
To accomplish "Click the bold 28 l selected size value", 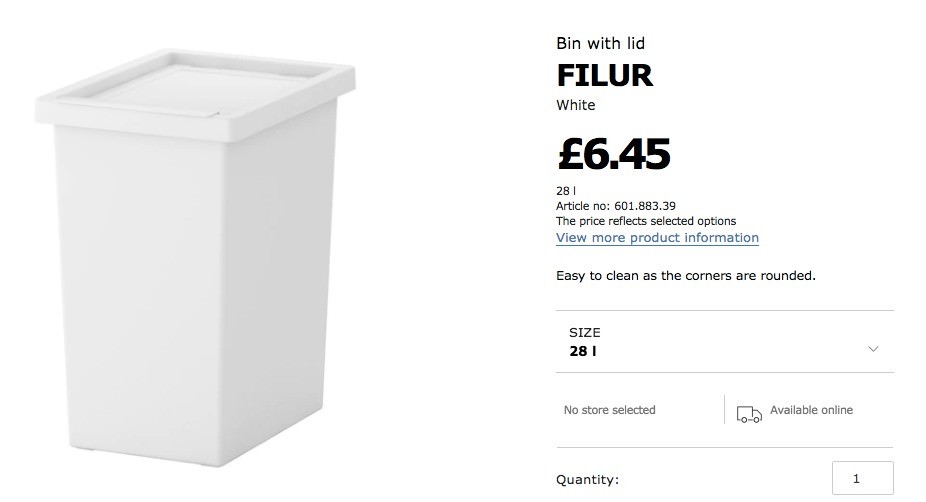I will pyautogui.click(x=583, y=352).
